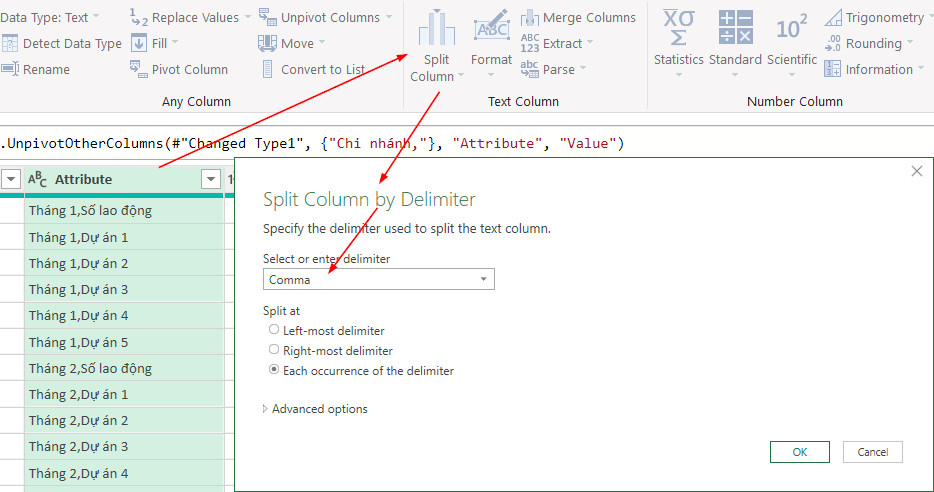Click the Scientific 10² icon

(x=792, y=28)
